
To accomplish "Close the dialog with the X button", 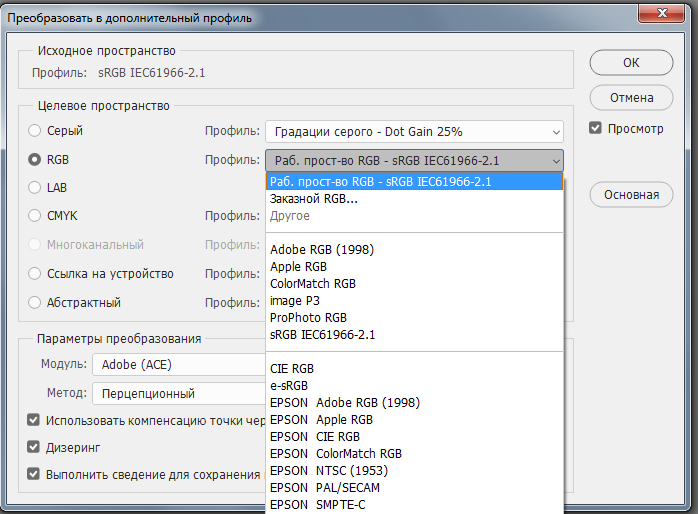I will click(661, 12).
